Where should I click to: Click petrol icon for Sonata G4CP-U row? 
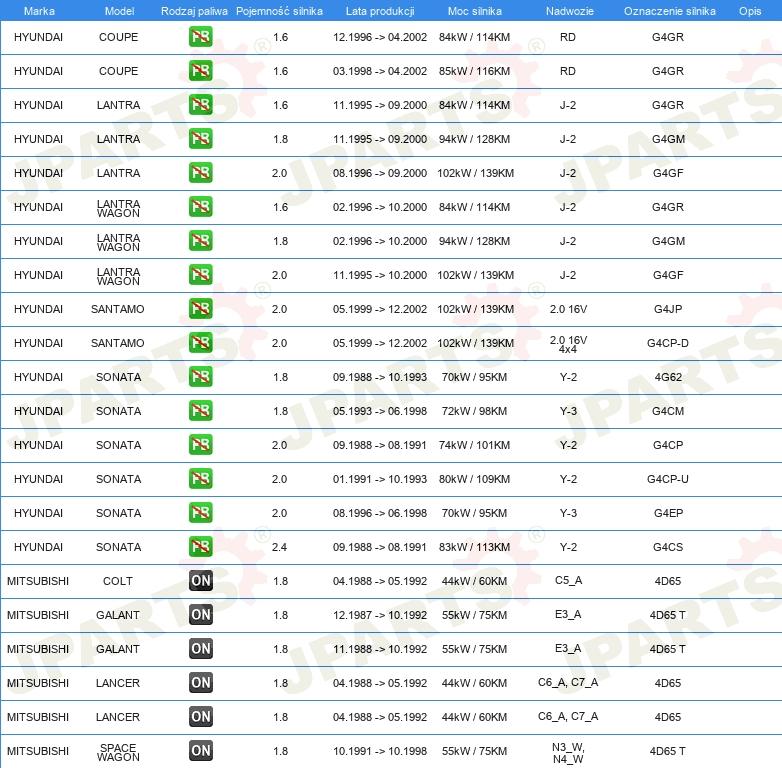[x=200, y=478]
